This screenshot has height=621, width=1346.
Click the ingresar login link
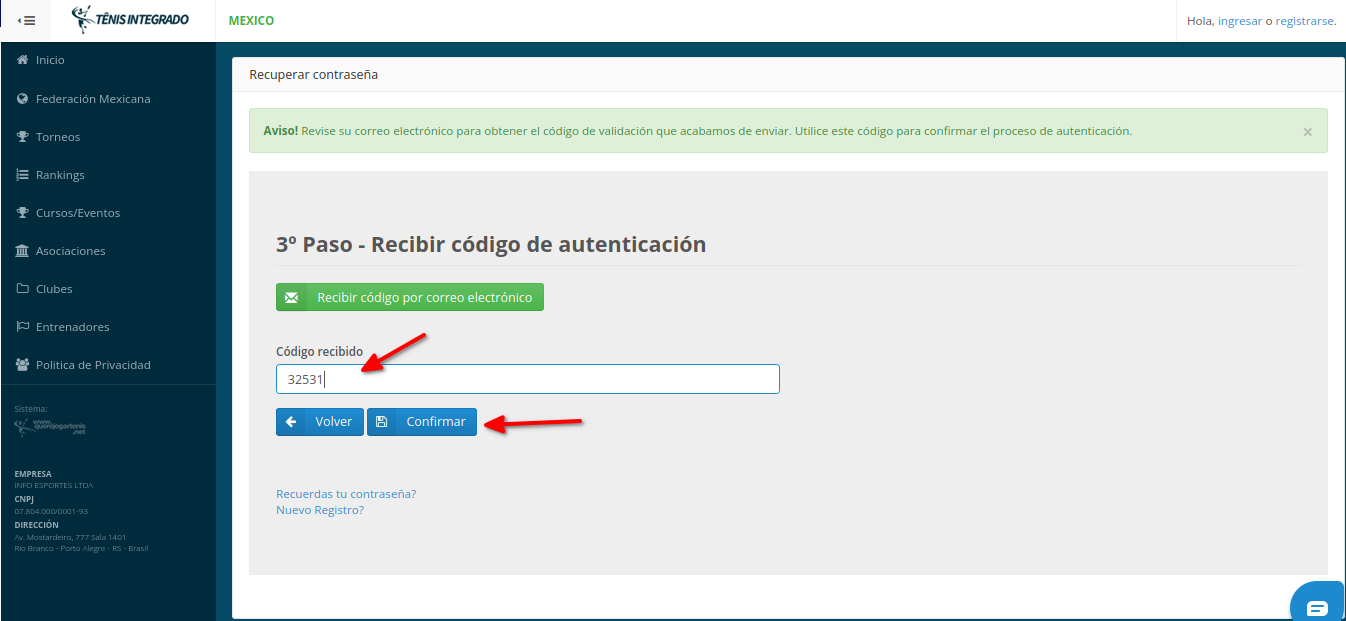(1240, 20)
